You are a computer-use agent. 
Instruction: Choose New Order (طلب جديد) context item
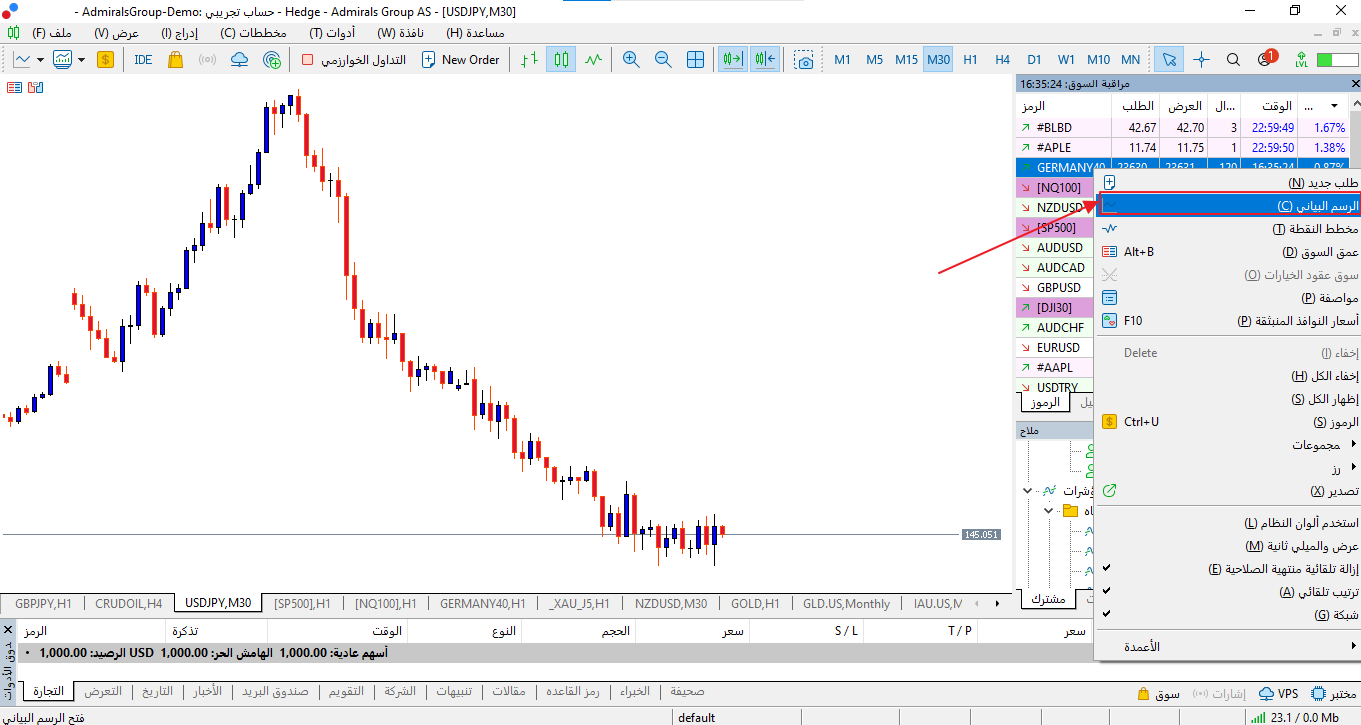(1229, 183)
